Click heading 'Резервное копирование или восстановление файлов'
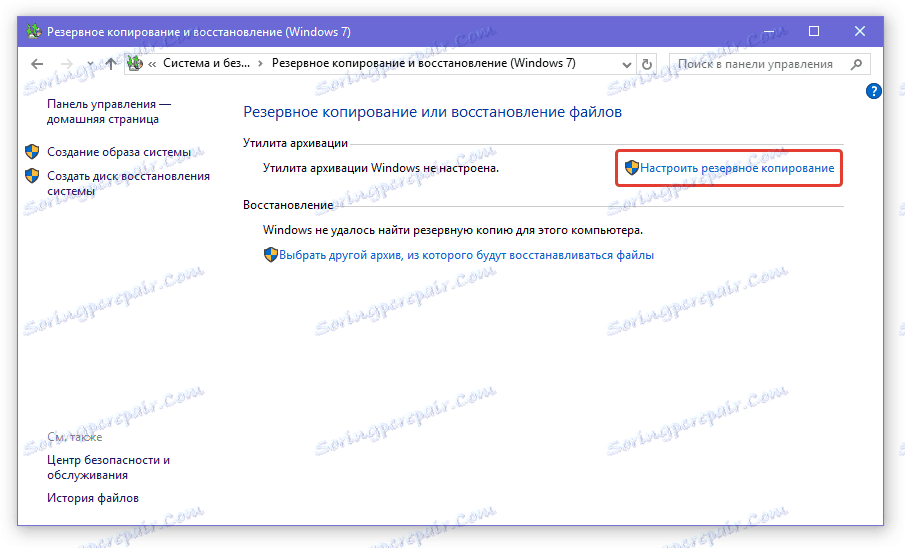 click(432, 111)
